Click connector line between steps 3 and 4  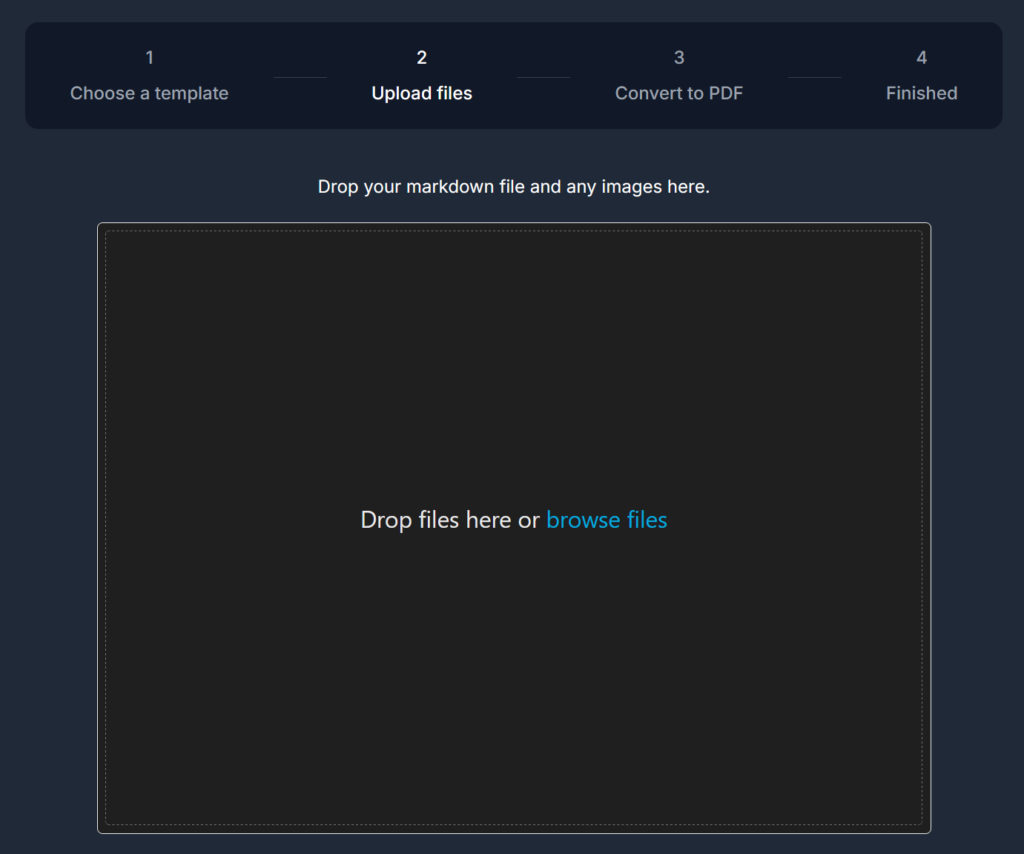tap(814, 77)
